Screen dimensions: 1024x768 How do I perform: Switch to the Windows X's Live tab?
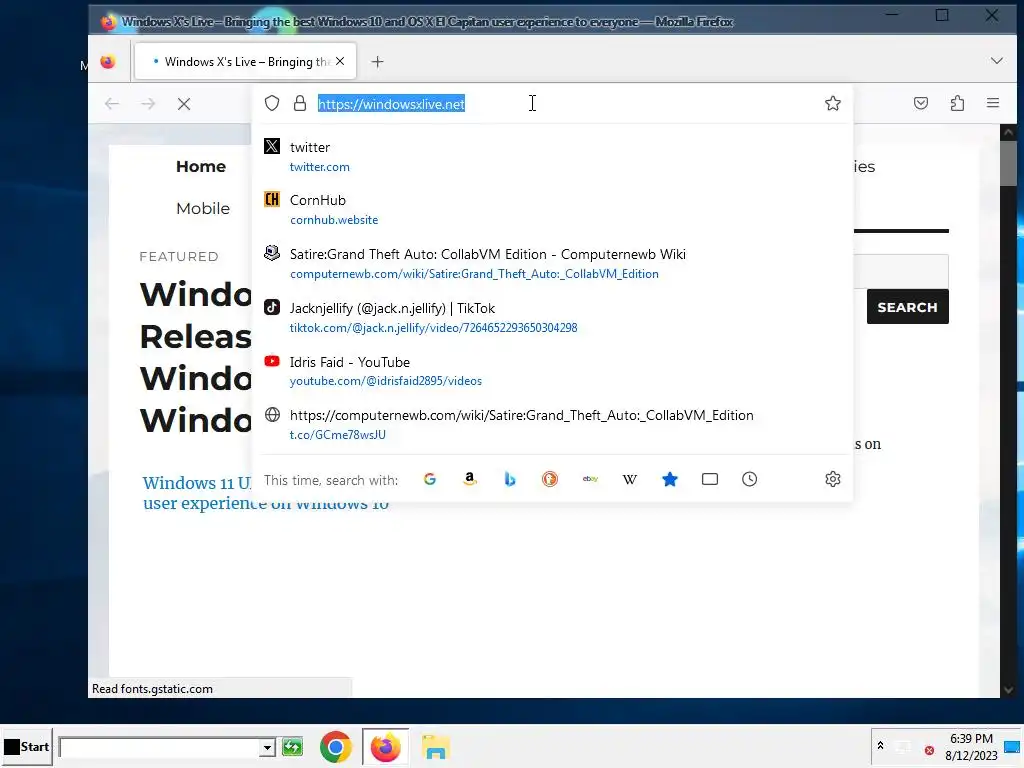246,61
